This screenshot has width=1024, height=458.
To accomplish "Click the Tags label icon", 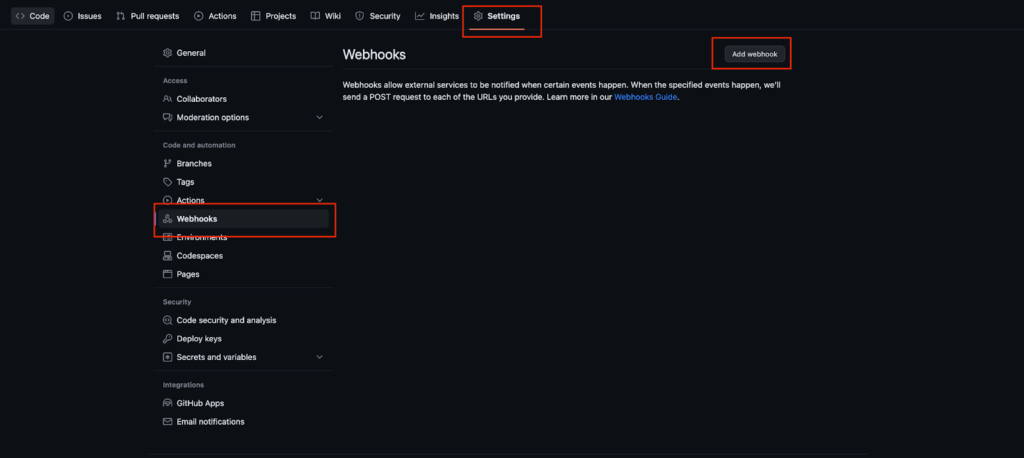I will click(168, 182).
